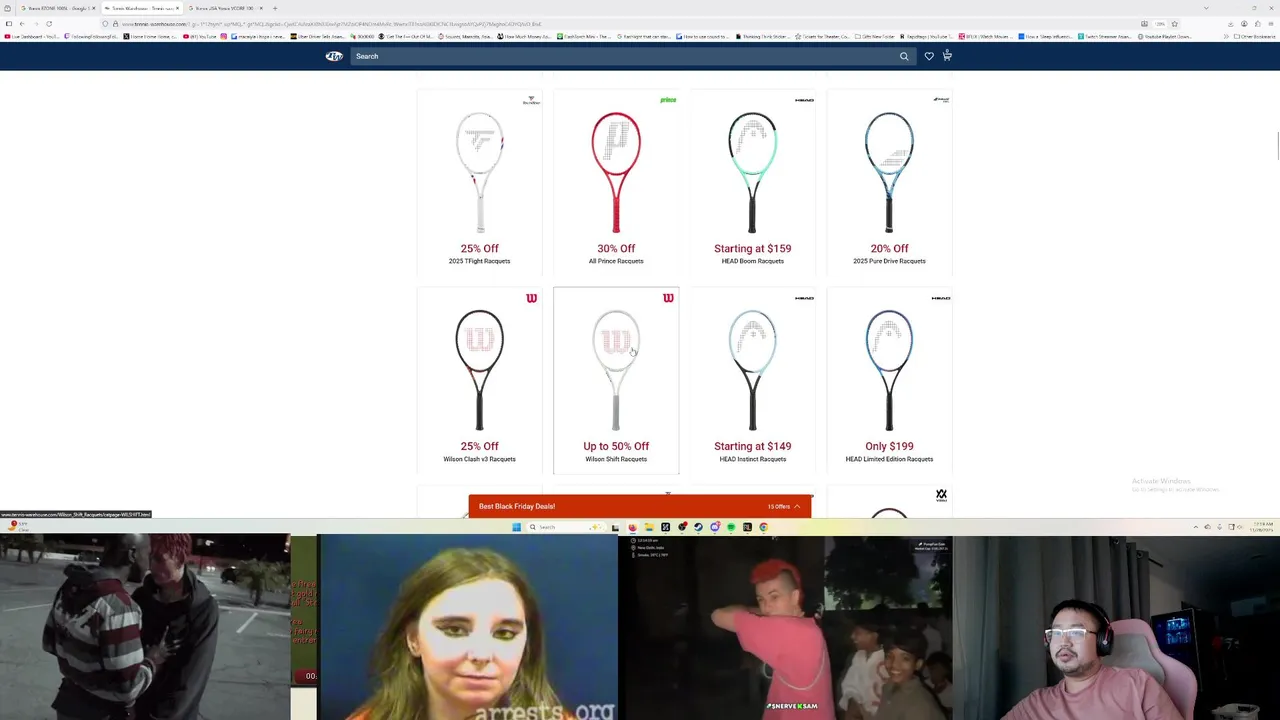Click Wilson logo on Clash v3 card
The width and height of the screenshot is (1280, 720).
(x=531, y=298)
